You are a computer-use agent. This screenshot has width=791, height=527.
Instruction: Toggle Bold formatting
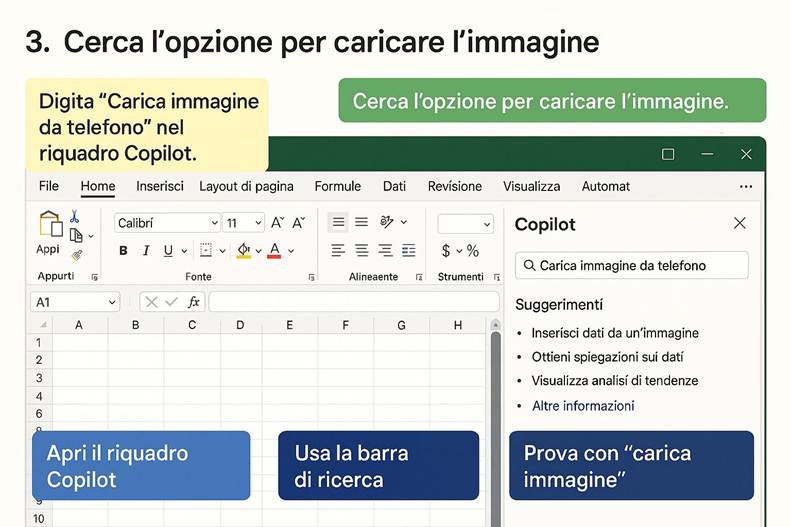(x=123, y=251)
